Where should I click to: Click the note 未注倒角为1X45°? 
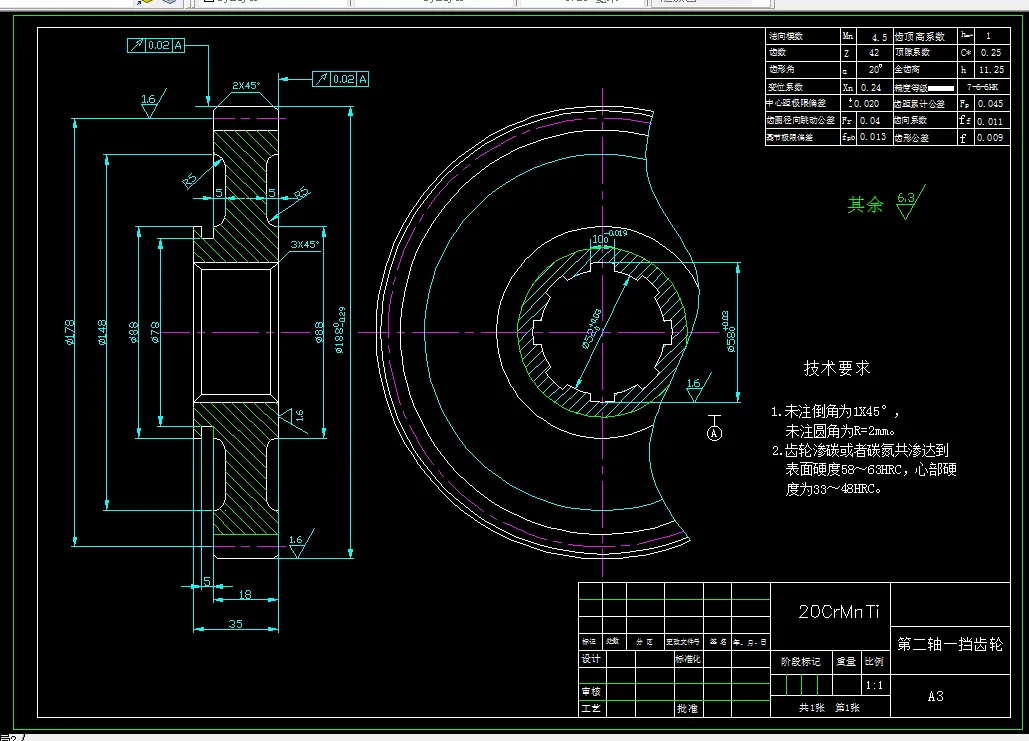point(835,412)
